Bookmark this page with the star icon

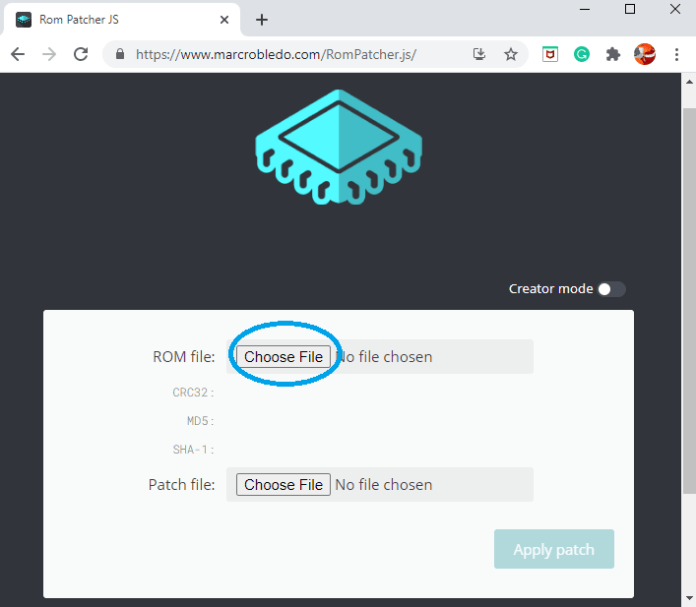(511, 54)
